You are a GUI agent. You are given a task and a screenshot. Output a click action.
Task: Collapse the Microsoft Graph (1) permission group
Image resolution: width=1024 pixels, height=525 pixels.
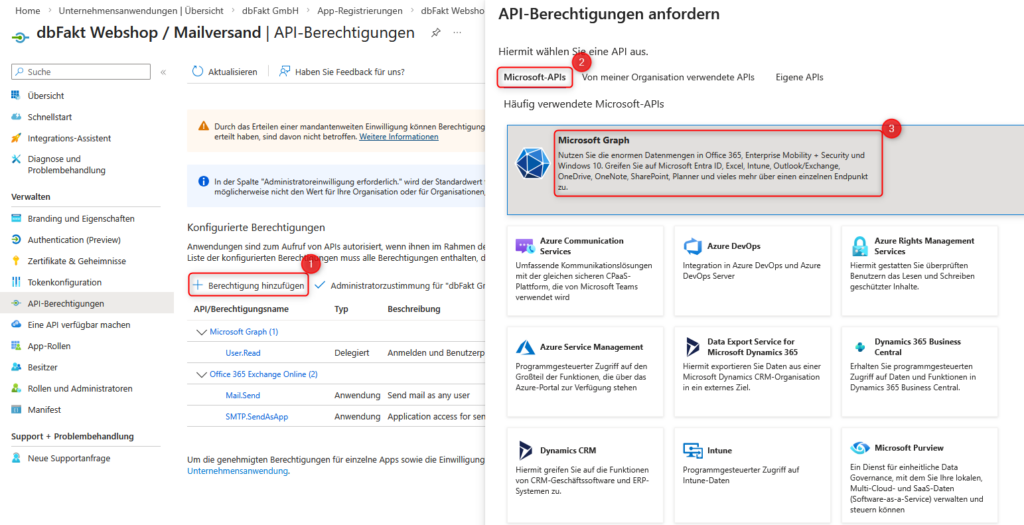(x=201, y=331)
